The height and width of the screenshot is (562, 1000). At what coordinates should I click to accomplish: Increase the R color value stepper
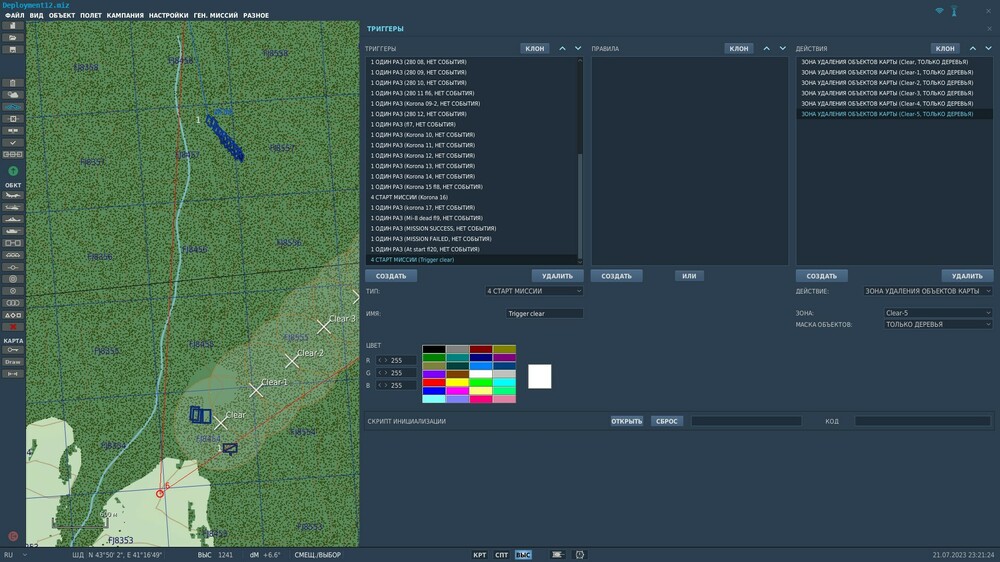[385, 360]
